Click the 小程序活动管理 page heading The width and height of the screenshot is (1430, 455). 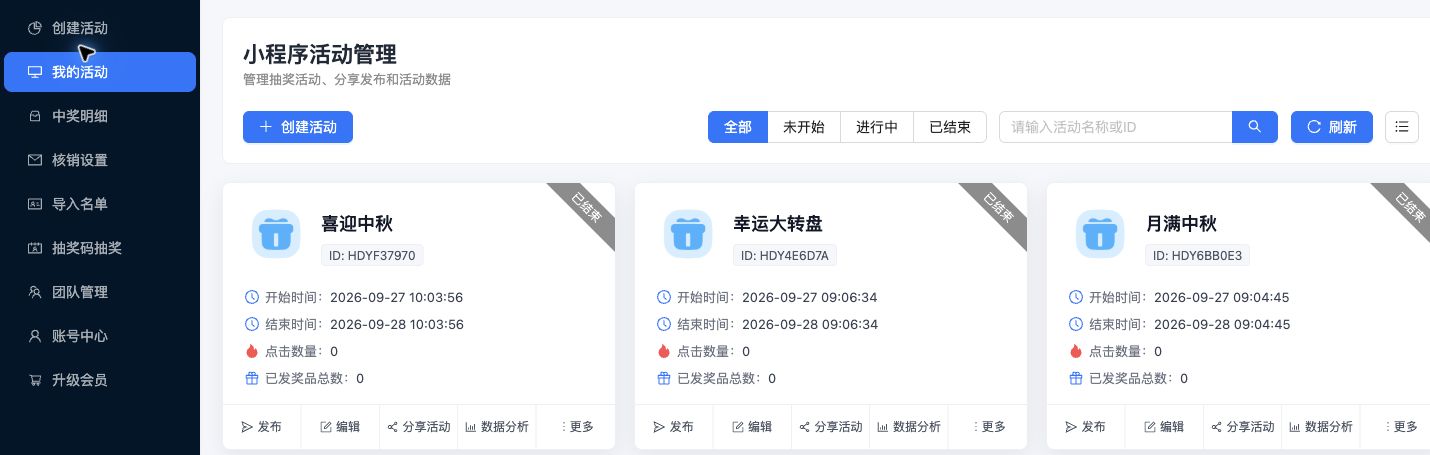tap(320, 54)
